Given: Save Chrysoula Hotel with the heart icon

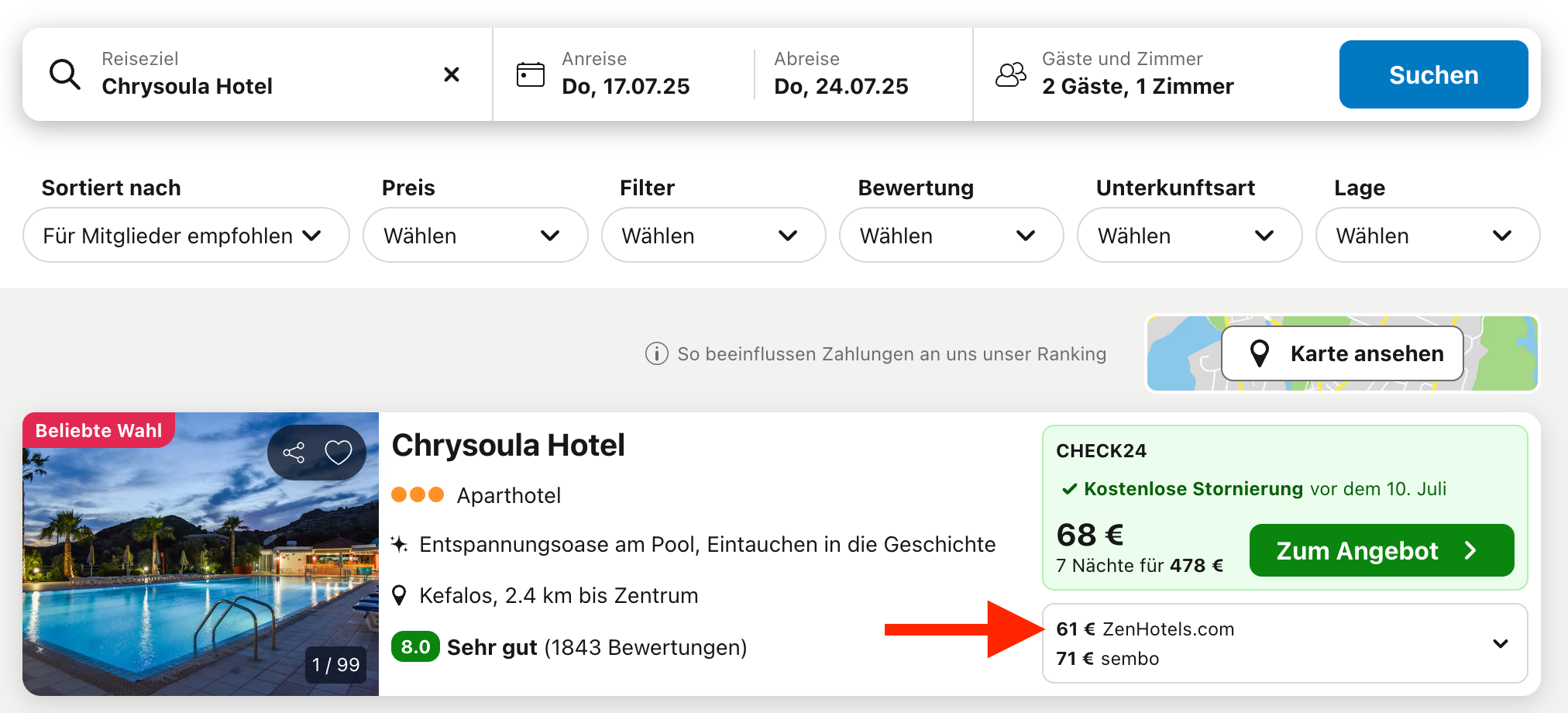Looking at the screenshot, I should point(339,453).
